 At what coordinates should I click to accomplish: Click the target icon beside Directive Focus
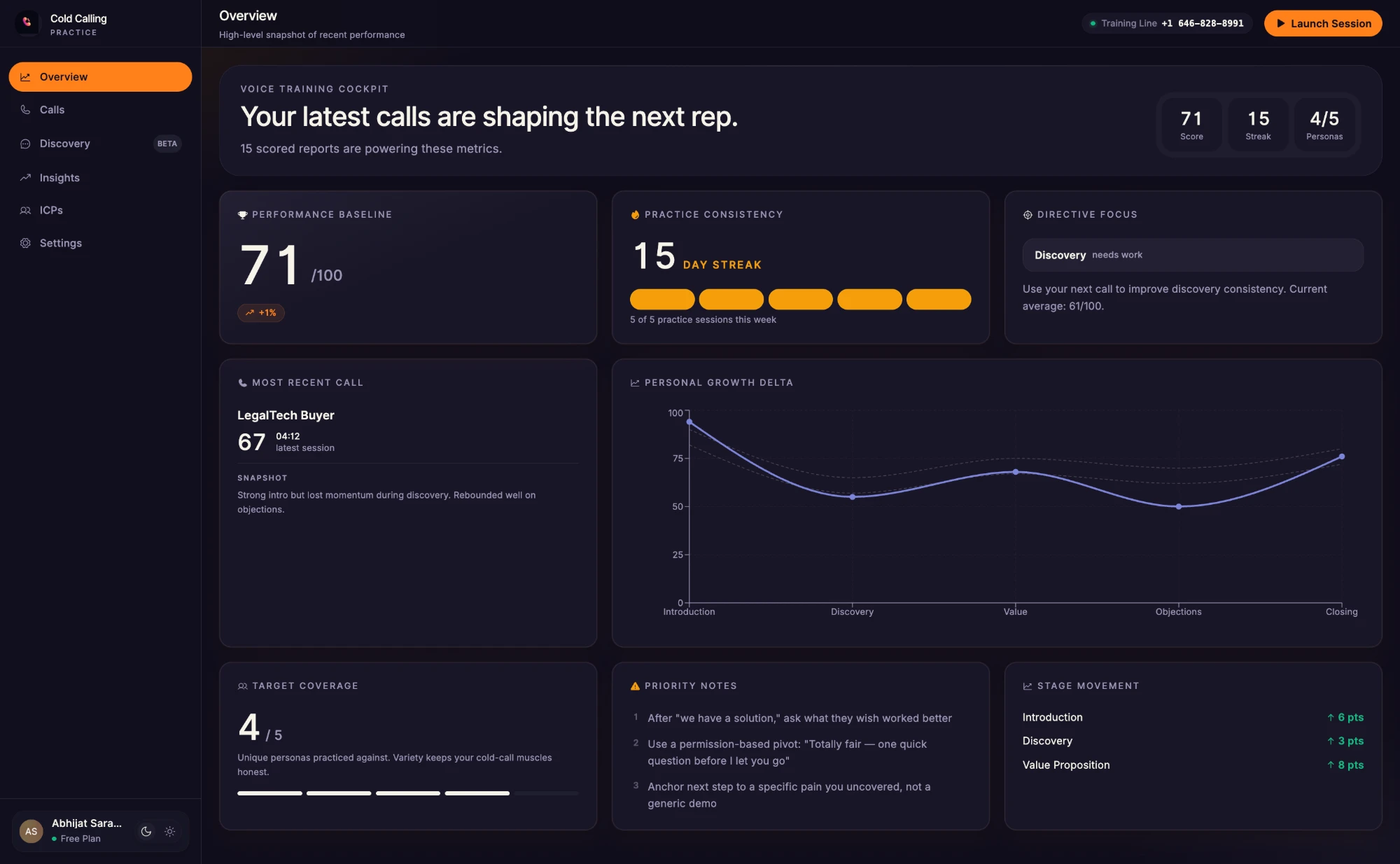pos(1028,215)
